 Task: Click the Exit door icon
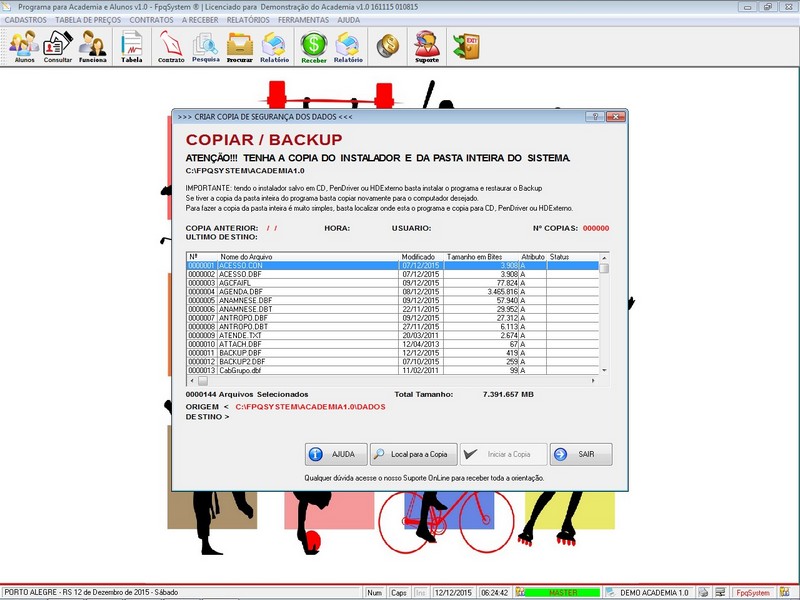point(466,46)
